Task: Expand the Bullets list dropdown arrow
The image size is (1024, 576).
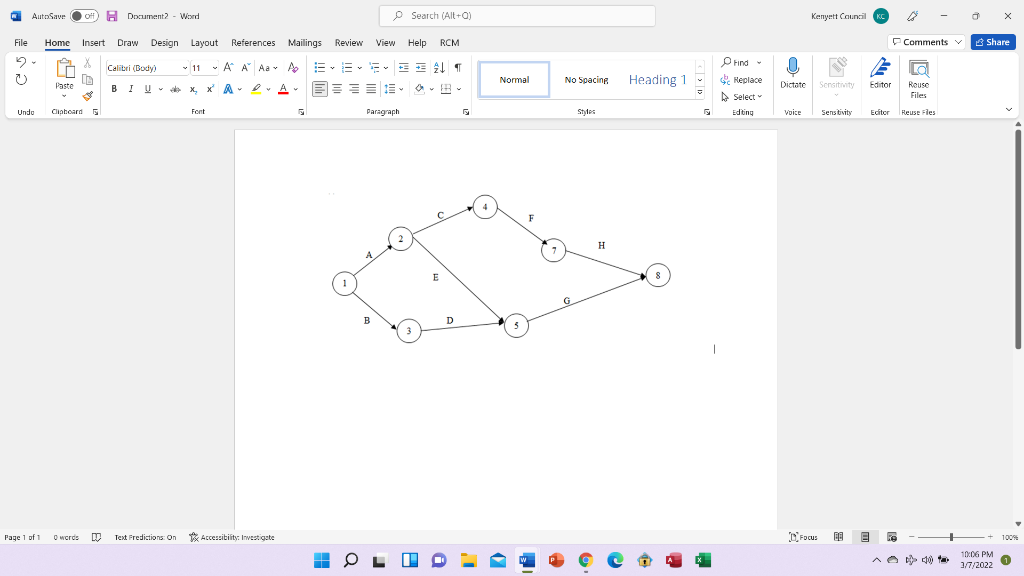Action: (x=332, y=68)
